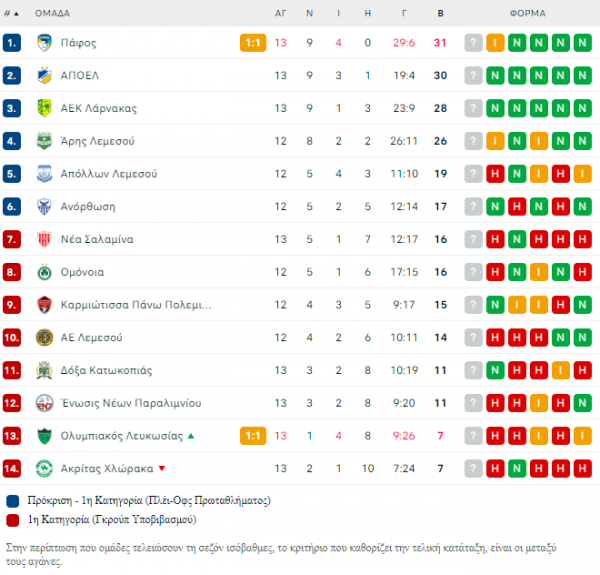Click the gray ? form box for ΑΠΟΕΛ

(x=473, y=75)
